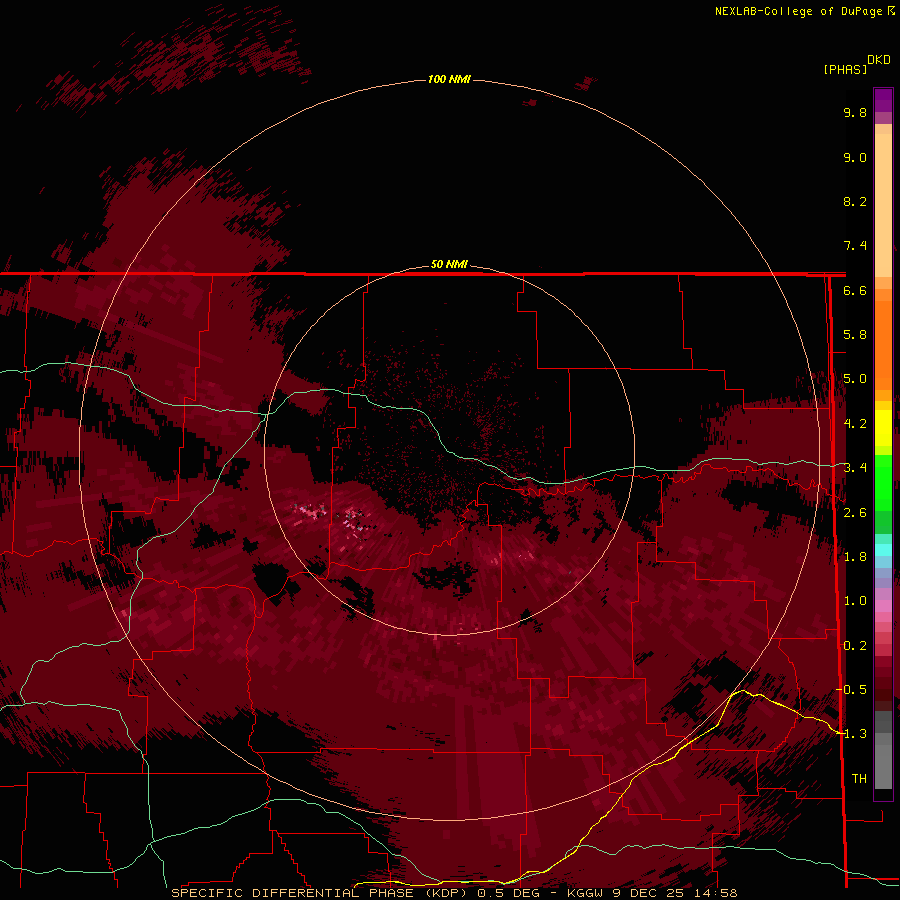Viewport: 900px width, 900px height.
Task: Click the 5.0 value on the color scale
Action: coord(855,379)
